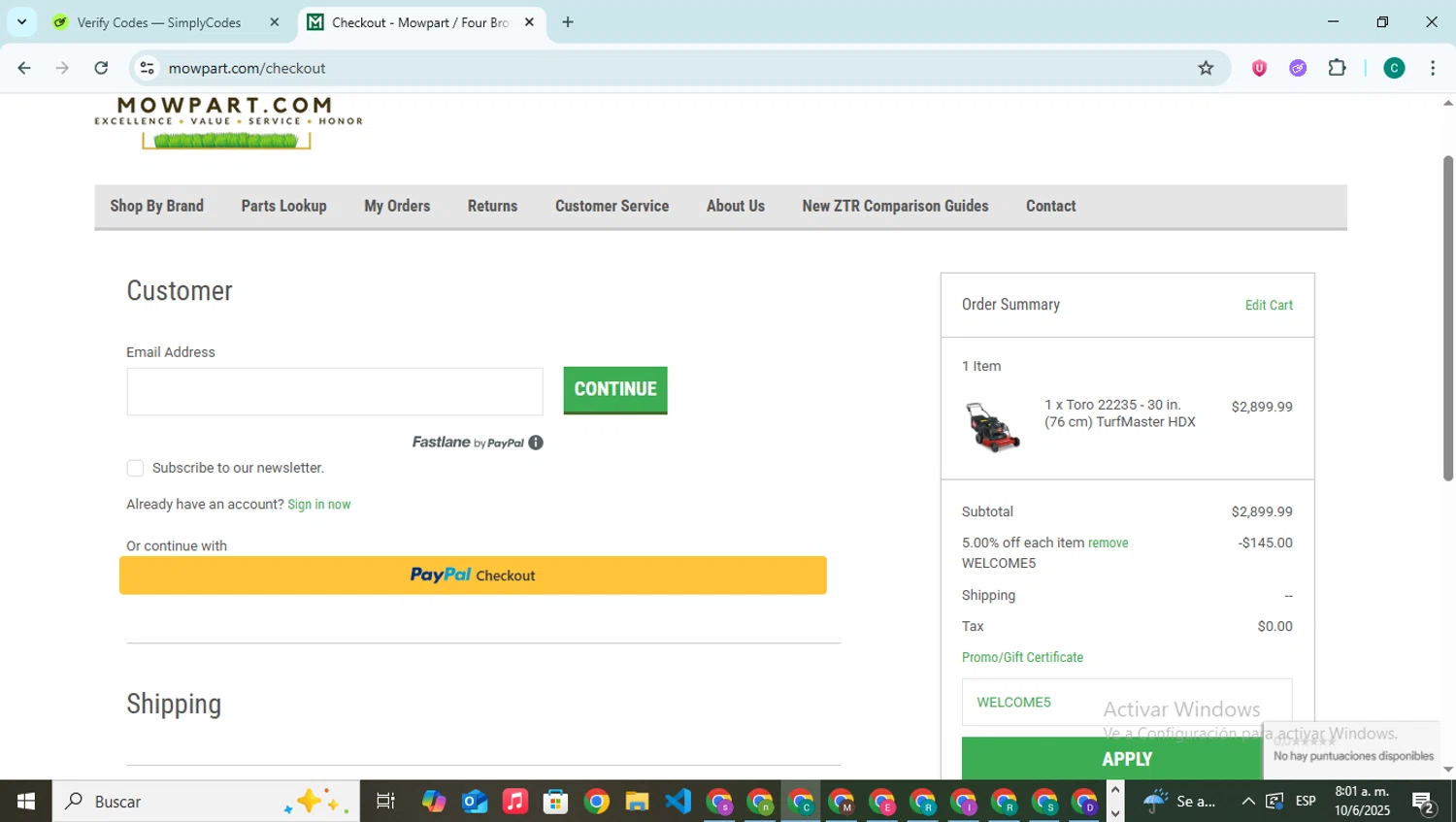Open a new browser tab
The height and width of the screenshot is (822, 1456).
click(x=568, y=22)
